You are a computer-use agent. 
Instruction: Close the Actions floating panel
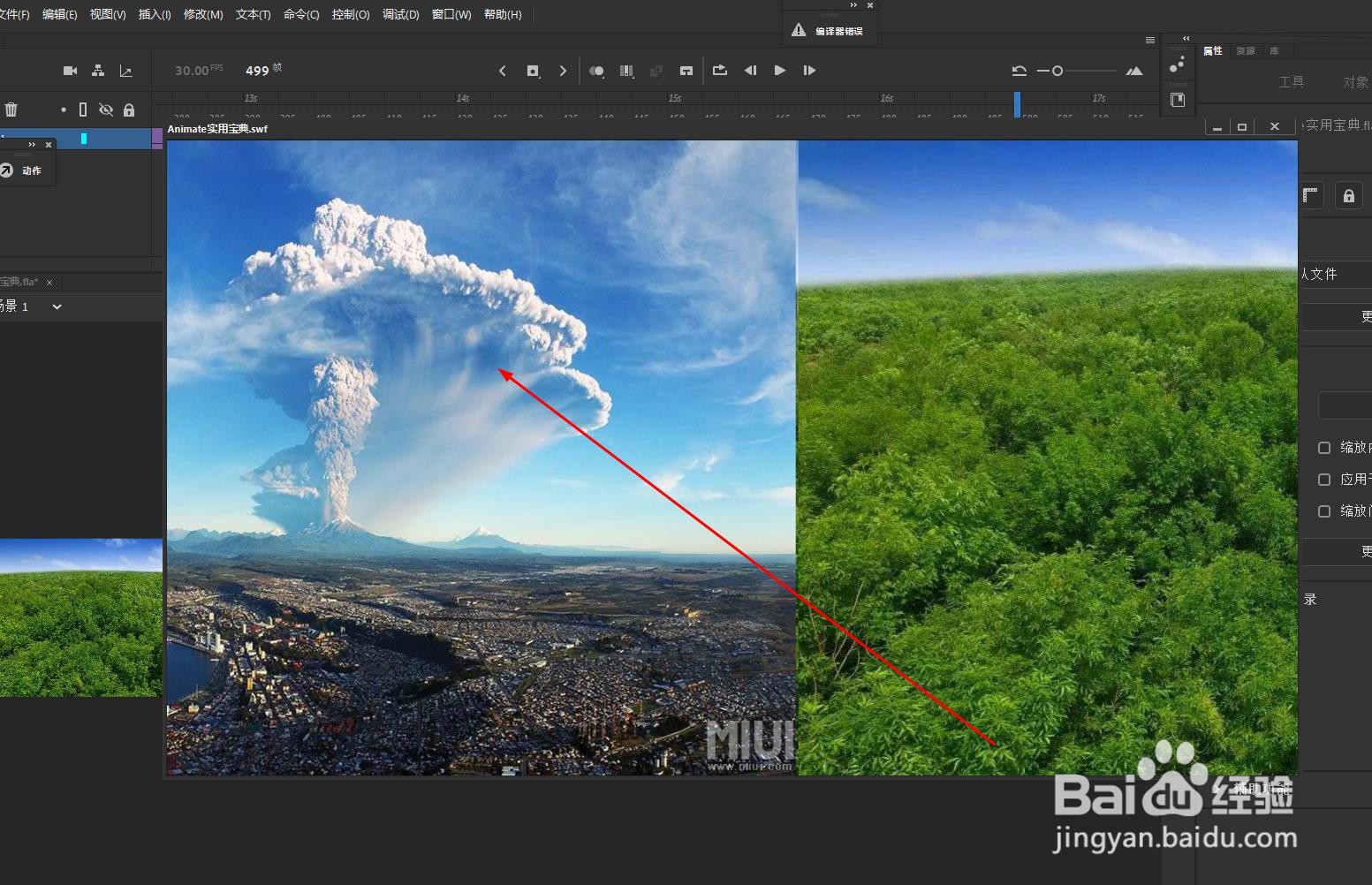[x=49, y=144]
